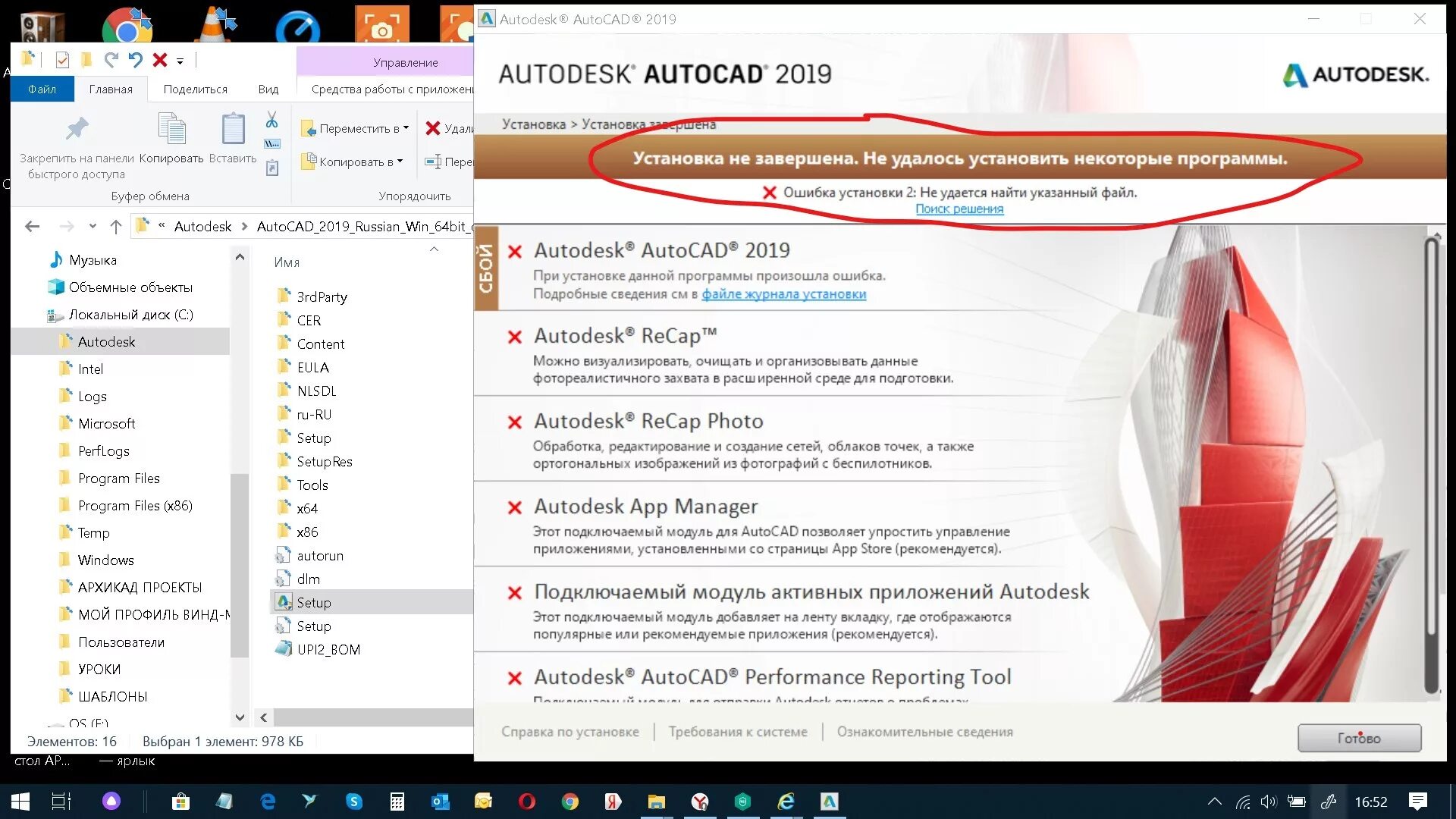Click the properties checkmark icon in quick toolbar

(x=62, y=60)
